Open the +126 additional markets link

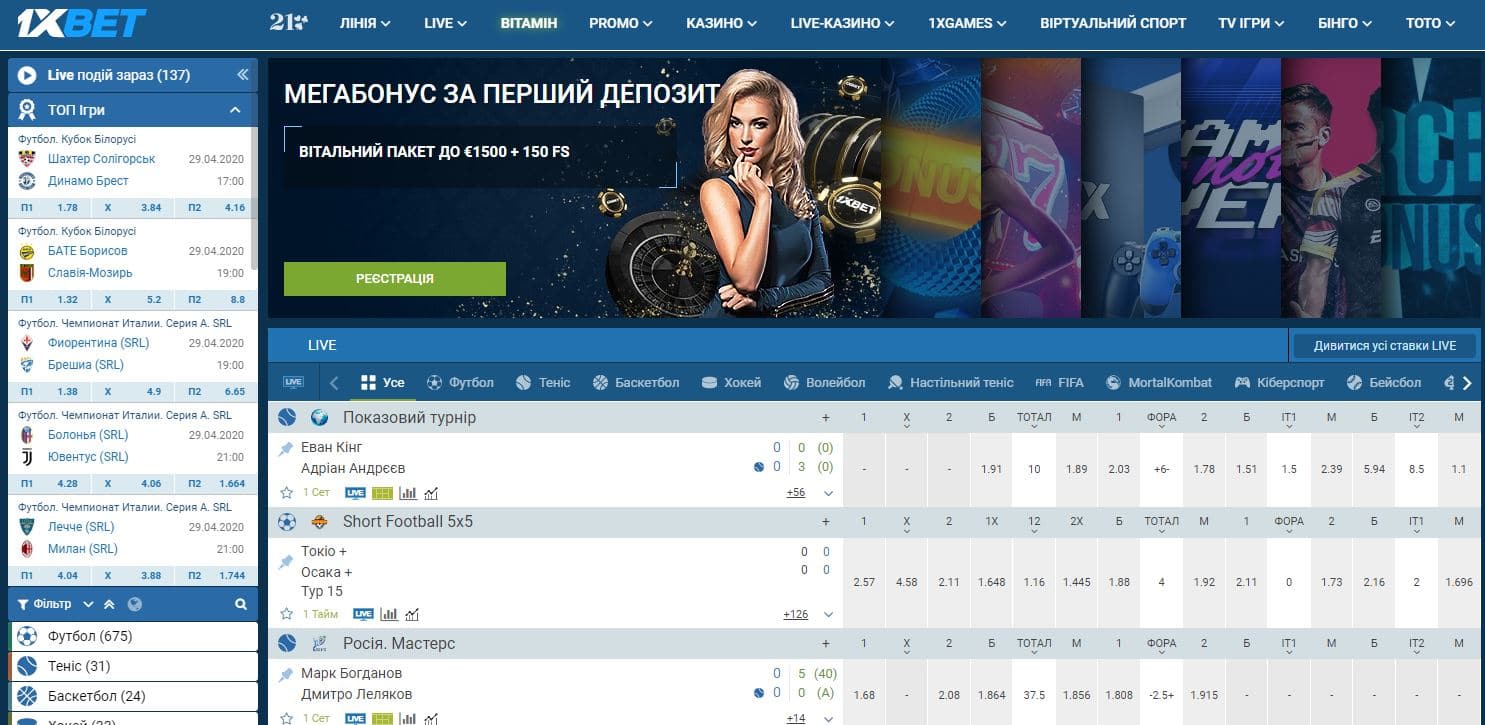pos(796,614)
